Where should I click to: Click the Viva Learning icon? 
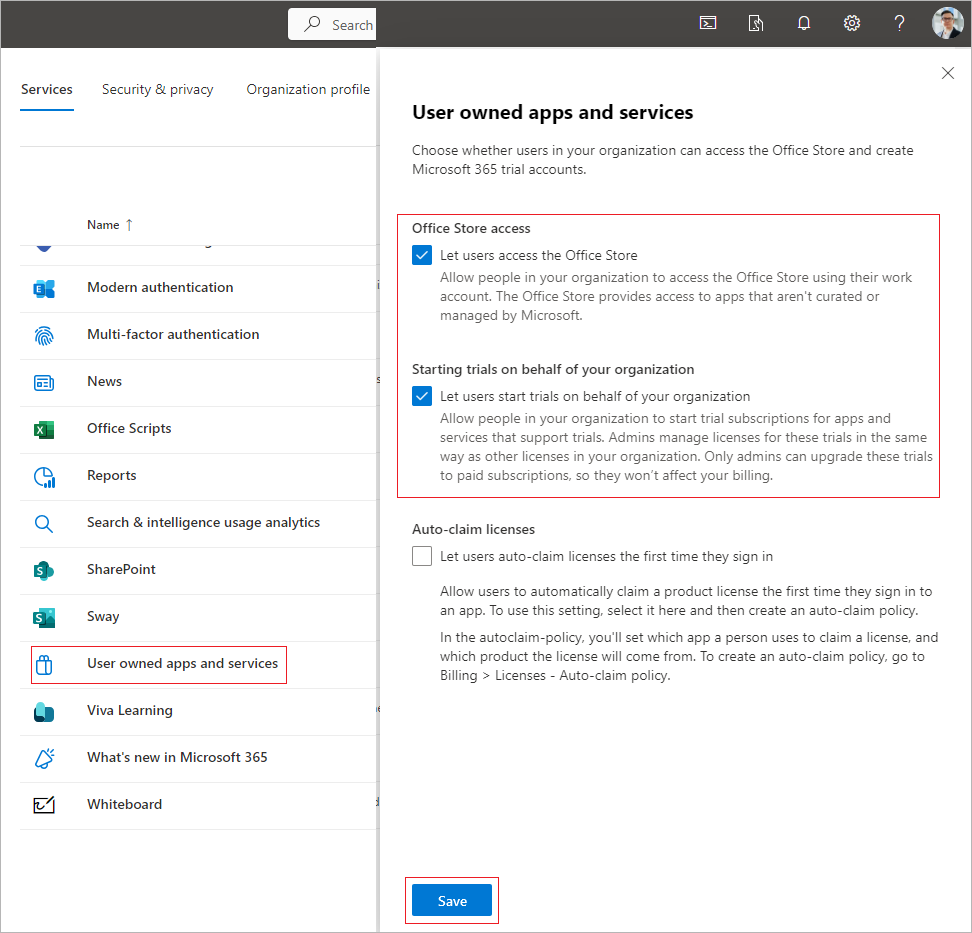44,712
